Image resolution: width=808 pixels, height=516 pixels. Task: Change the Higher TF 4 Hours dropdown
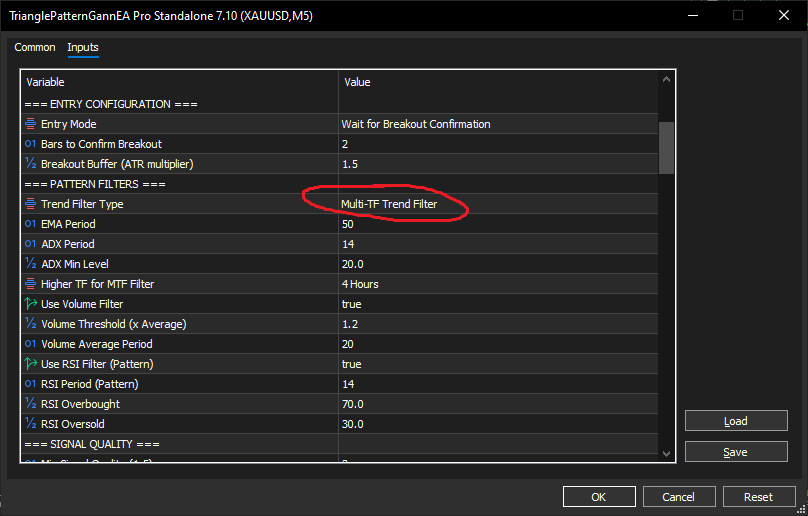tap(500, 284)
